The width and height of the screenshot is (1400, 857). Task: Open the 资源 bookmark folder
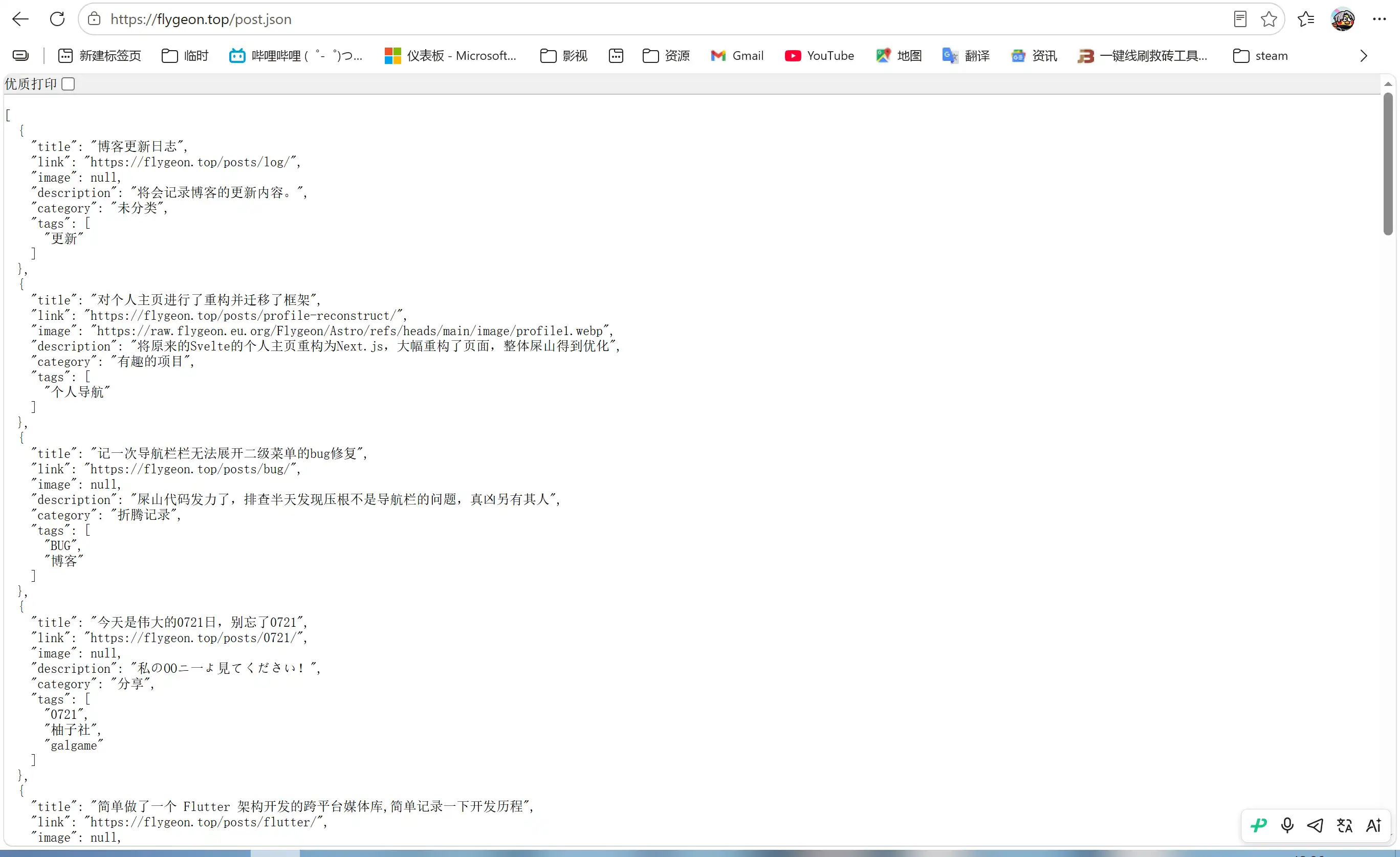666,55
